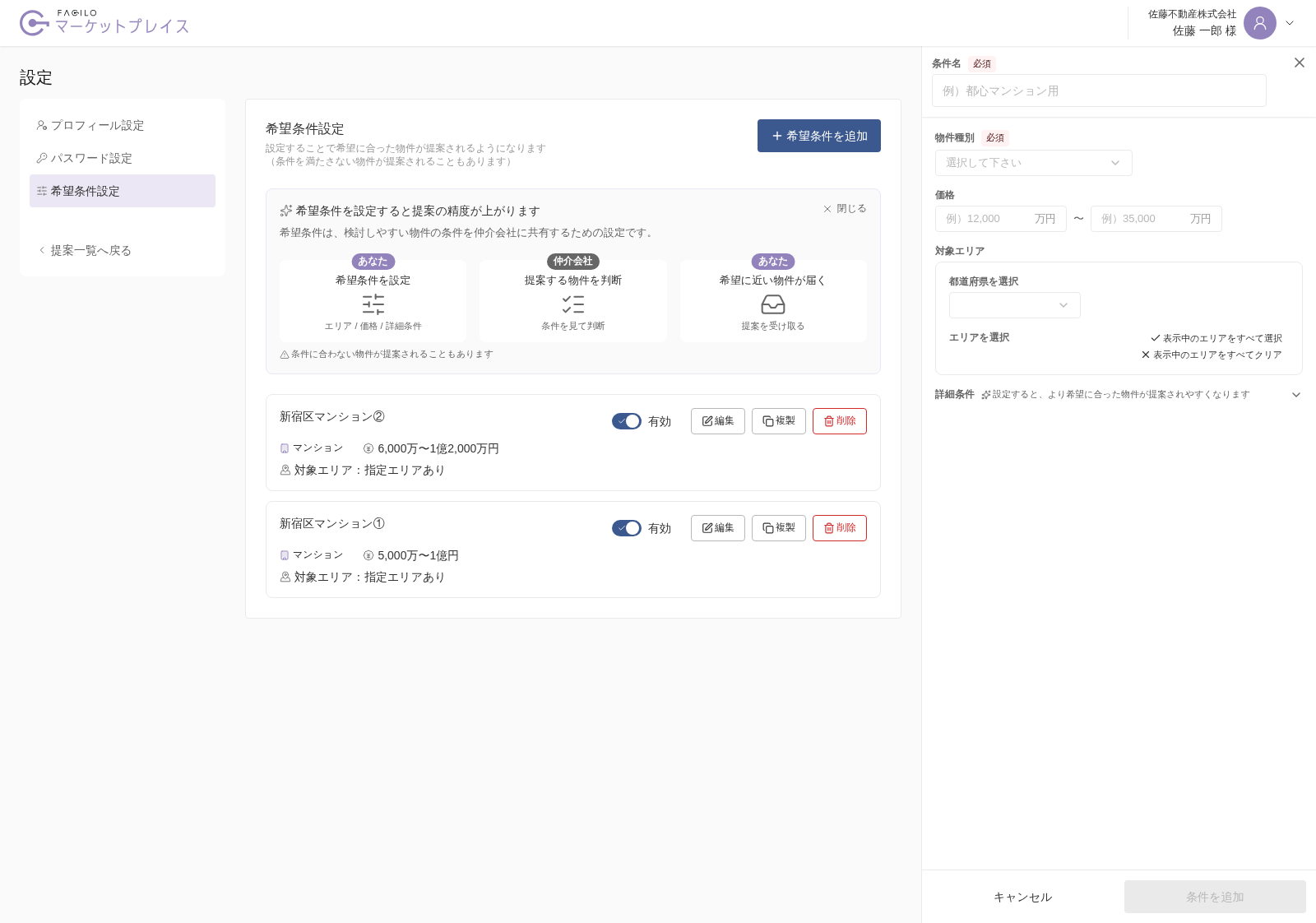Click 表示中のエリアをすべてクリア
The width and height of the screenshot is (1316, 923).
(1212, 355)
